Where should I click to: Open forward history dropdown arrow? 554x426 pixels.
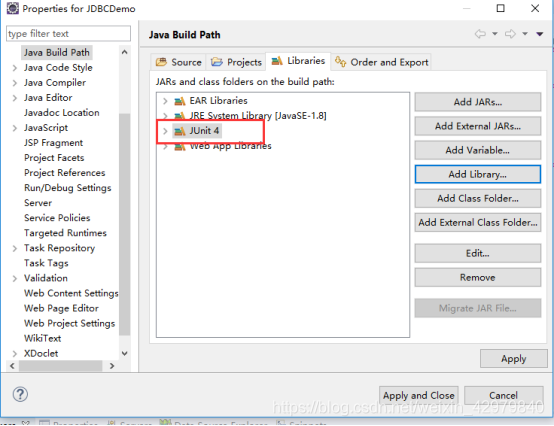525,34
